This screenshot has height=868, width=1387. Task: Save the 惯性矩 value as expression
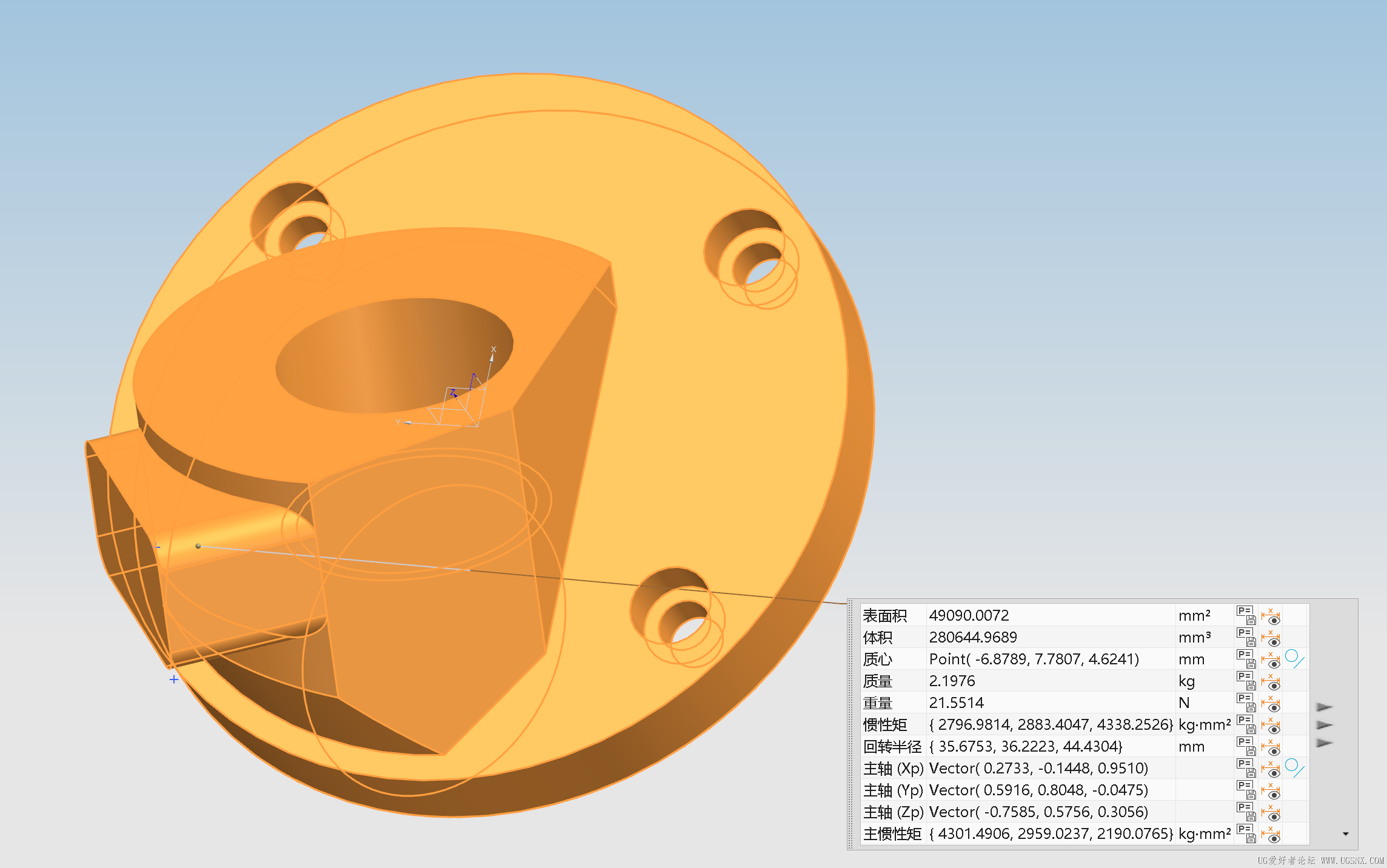[1246, 724]
